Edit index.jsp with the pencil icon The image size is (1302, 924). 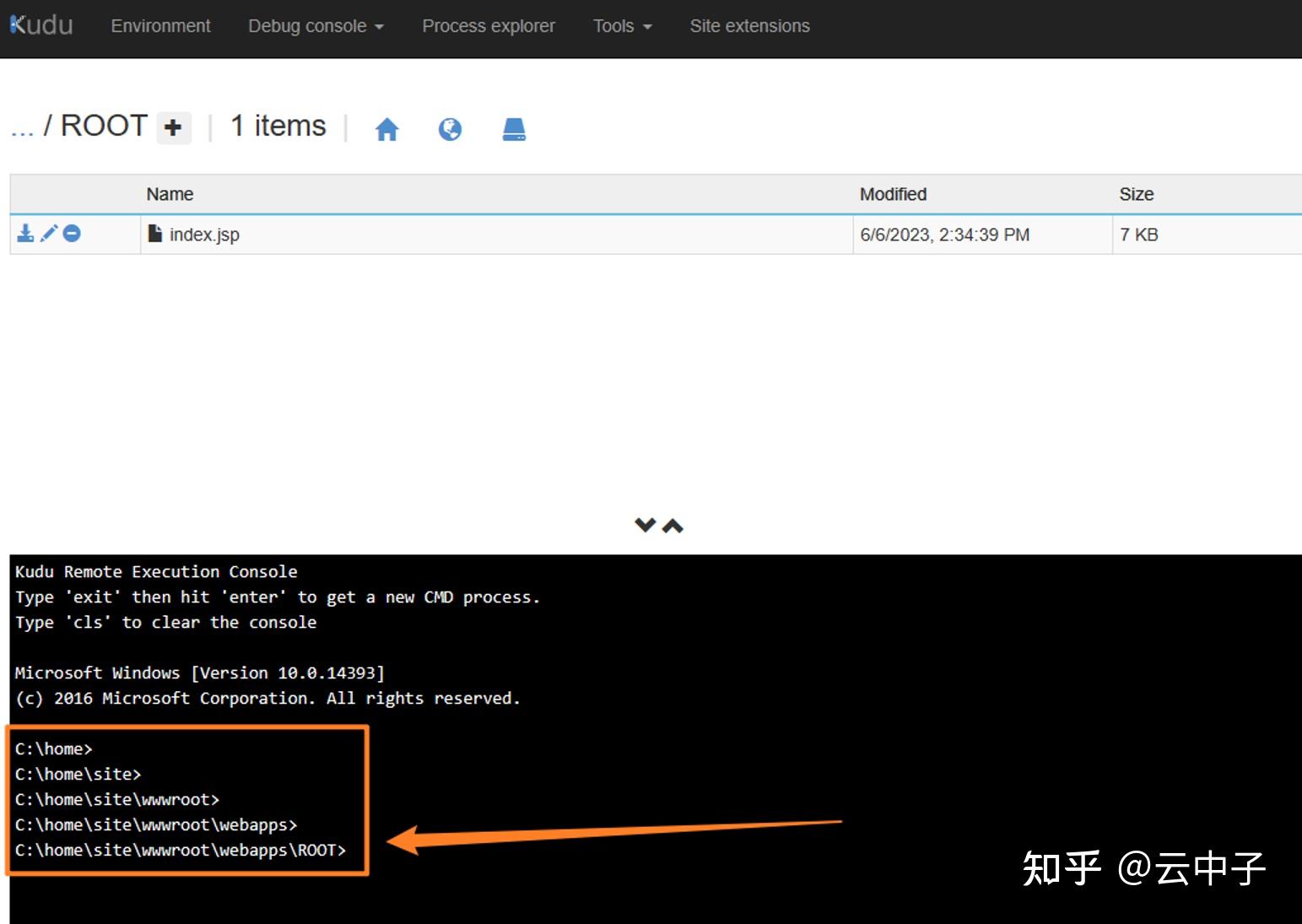(48, 234)
